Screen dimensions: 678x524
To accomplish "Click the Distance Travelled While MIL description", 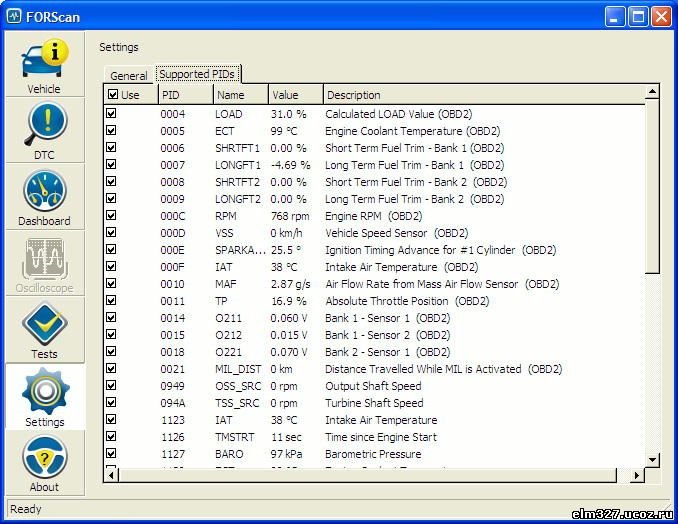I will (x=443, y=369).
